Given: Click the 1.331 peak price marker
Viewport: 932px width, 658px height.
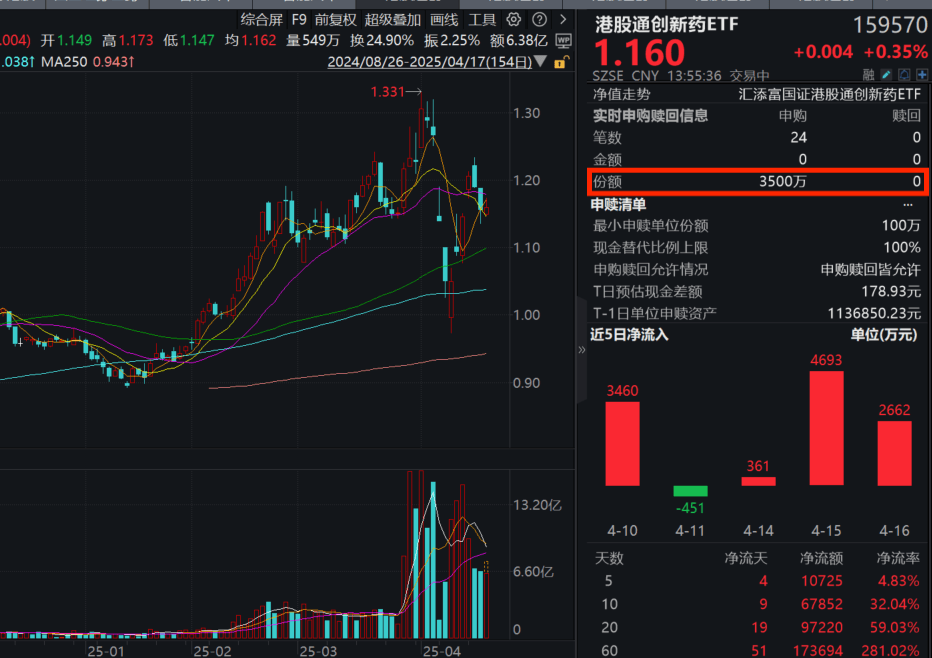Looking at the screenshot, I should point(387,92).
